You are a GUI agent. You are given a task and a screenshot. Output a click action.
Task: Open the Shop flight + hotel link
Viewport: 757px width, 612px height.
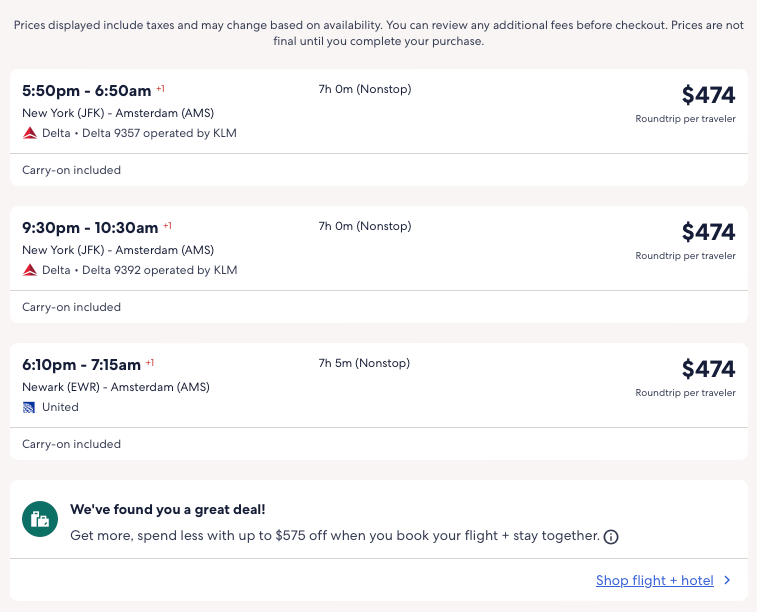coord(654,580)
